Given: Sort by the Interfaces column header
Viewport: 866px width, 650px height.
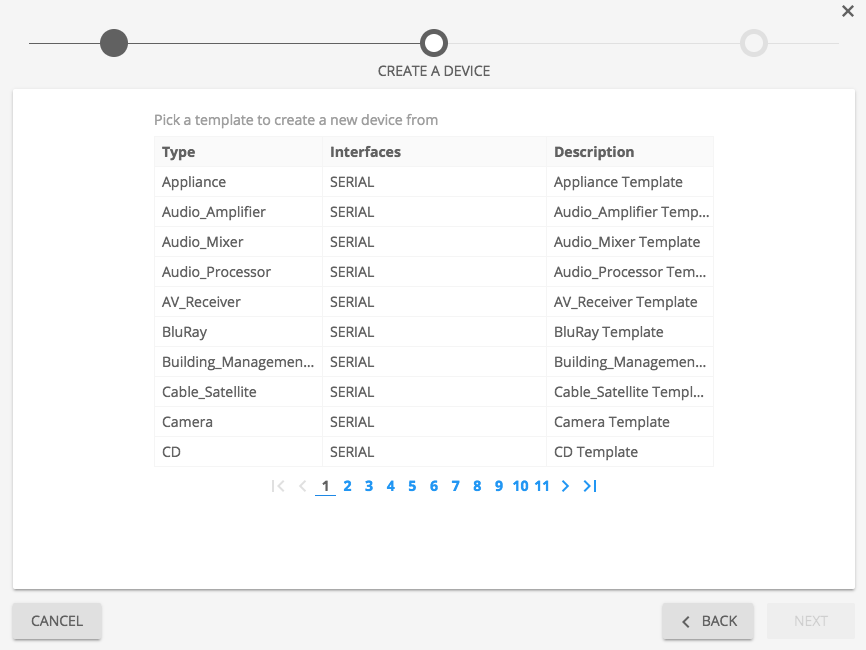Looking at the screenshot, I should (x=365, y=152).
